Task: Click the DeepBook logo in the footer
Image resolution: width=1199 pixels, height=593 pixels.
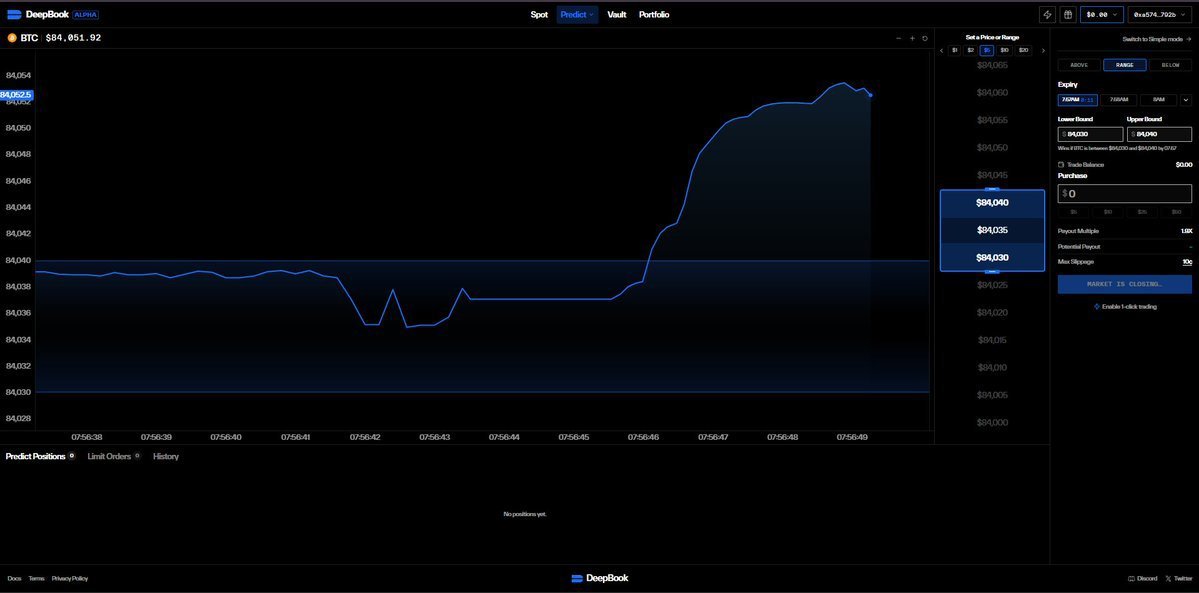Action: (600, 578)
